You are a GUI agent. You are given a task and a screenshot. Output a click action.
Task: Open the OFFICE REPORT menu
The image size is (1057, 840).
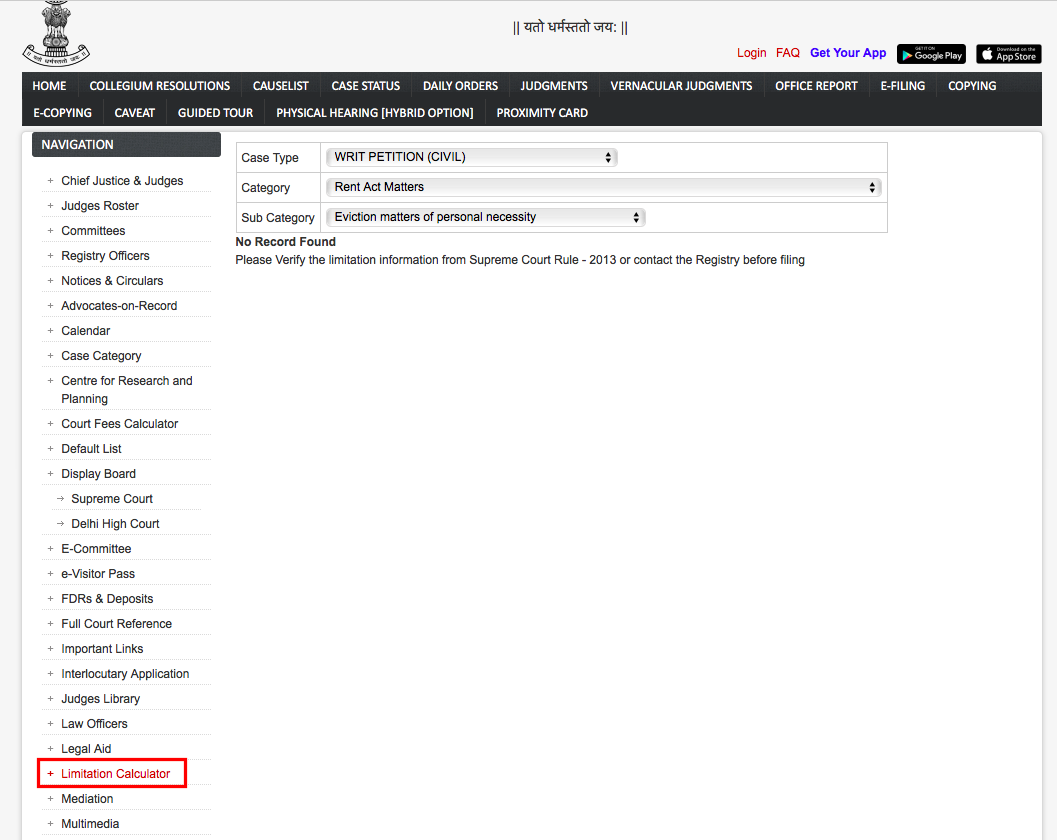[816, 86]
